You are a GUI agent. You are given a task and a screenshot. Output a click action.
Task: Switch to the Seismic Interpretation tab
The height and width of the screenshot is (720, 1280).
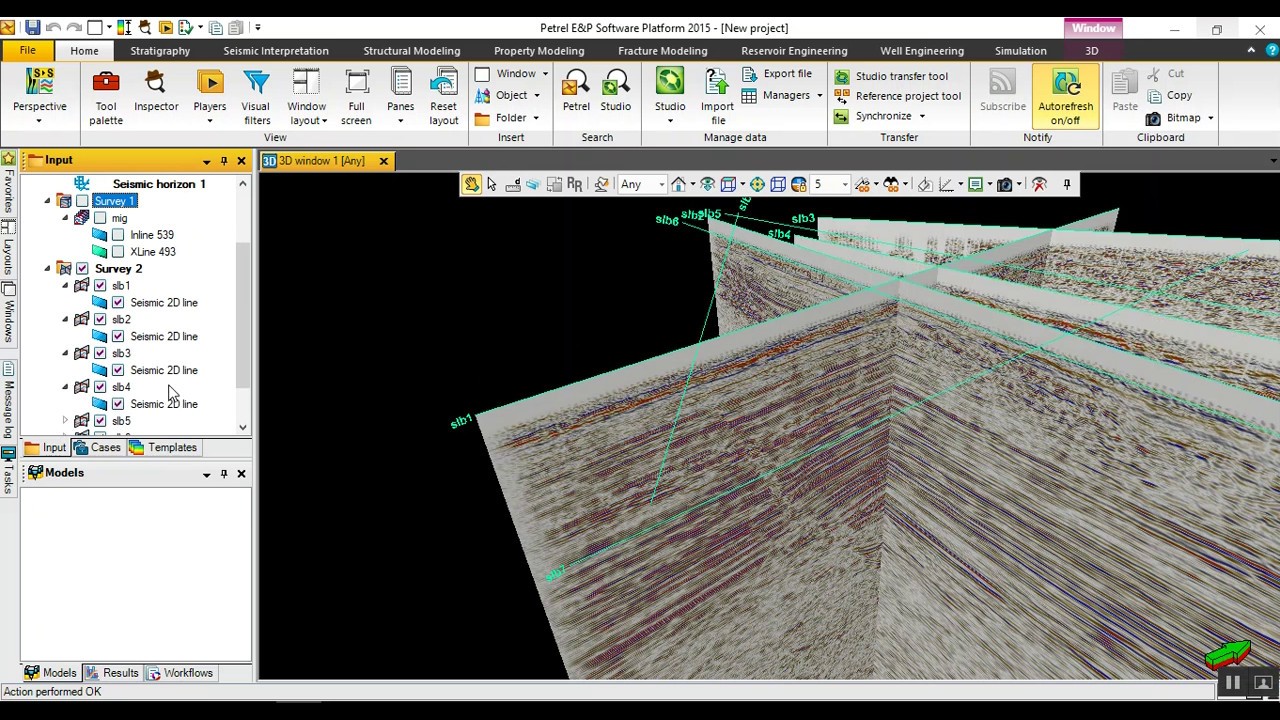pos(276,51)
